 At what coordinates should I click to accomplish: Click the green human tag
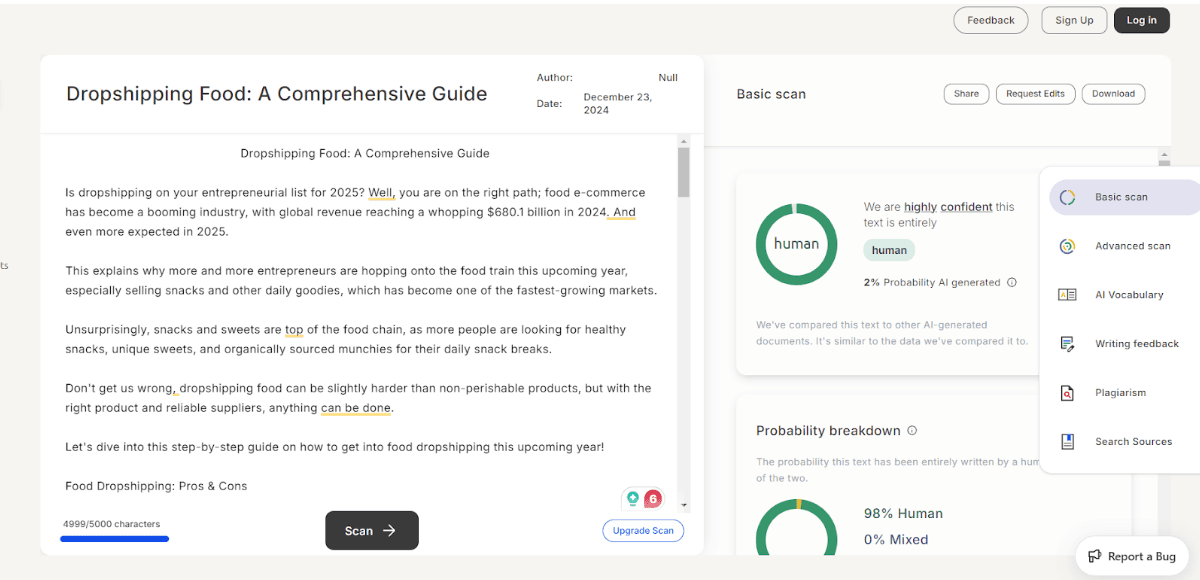pos(889,251)
